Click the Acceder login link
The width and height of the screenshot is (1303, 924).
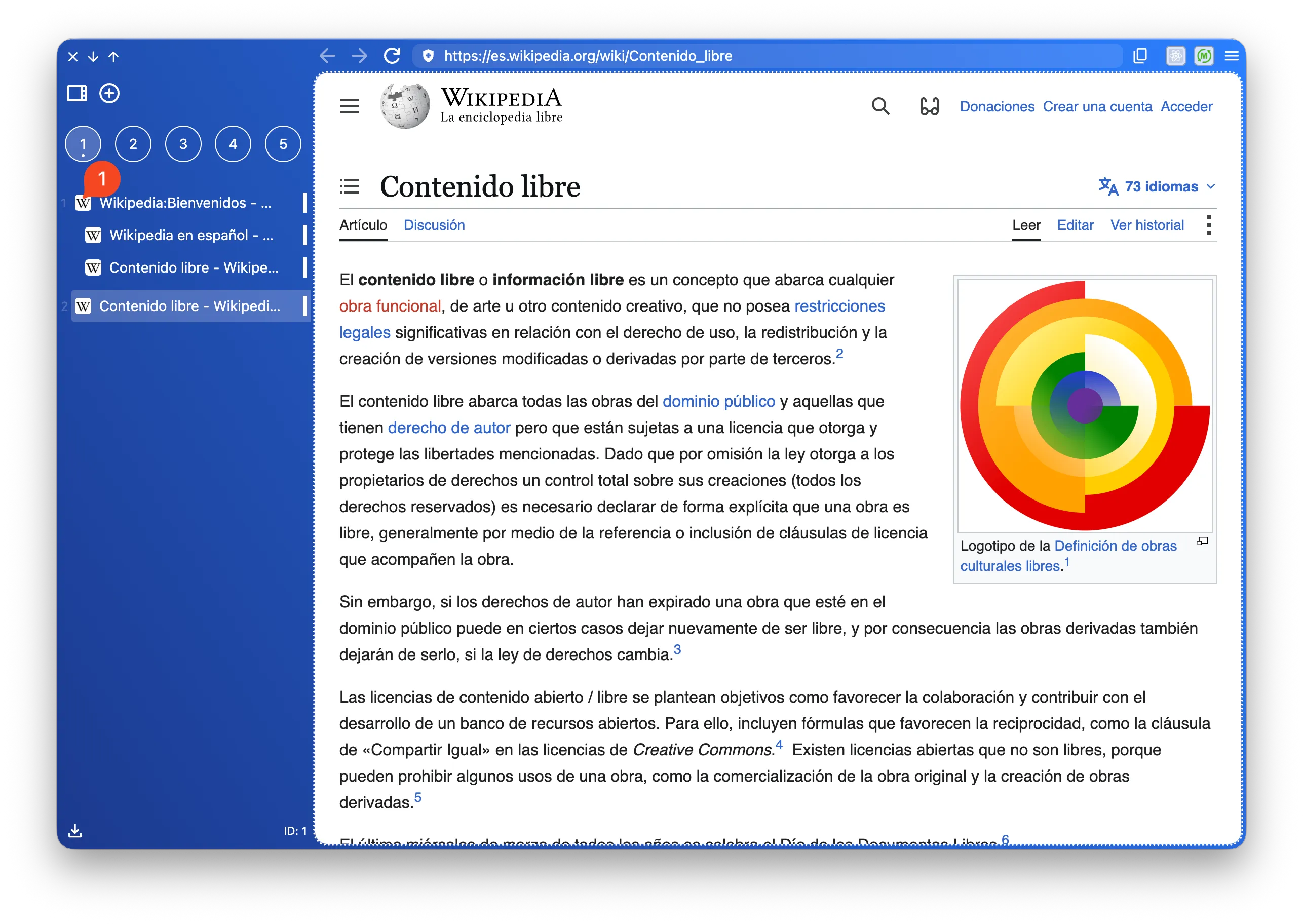(x=1186, y=106)
